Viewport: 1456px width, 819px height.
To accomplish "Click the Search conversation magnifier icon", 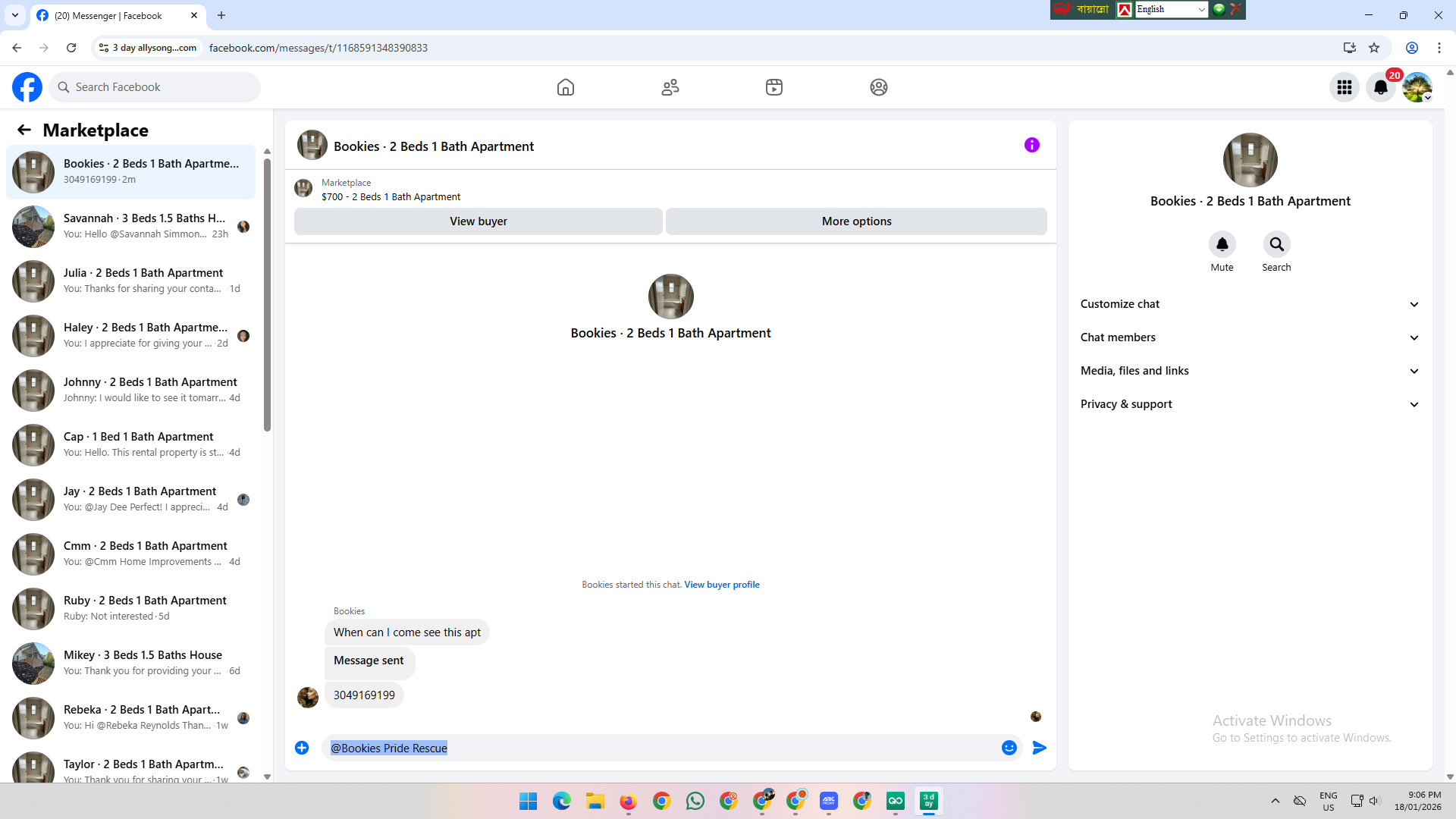I will (x=1276, y=244).
